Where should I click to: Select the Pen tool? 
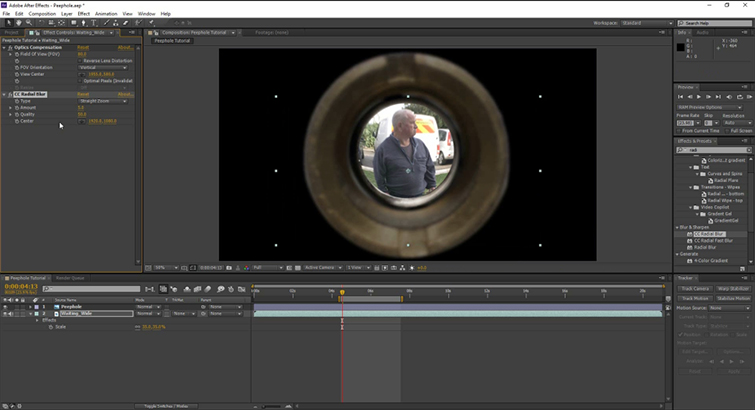tap(84, 23)
